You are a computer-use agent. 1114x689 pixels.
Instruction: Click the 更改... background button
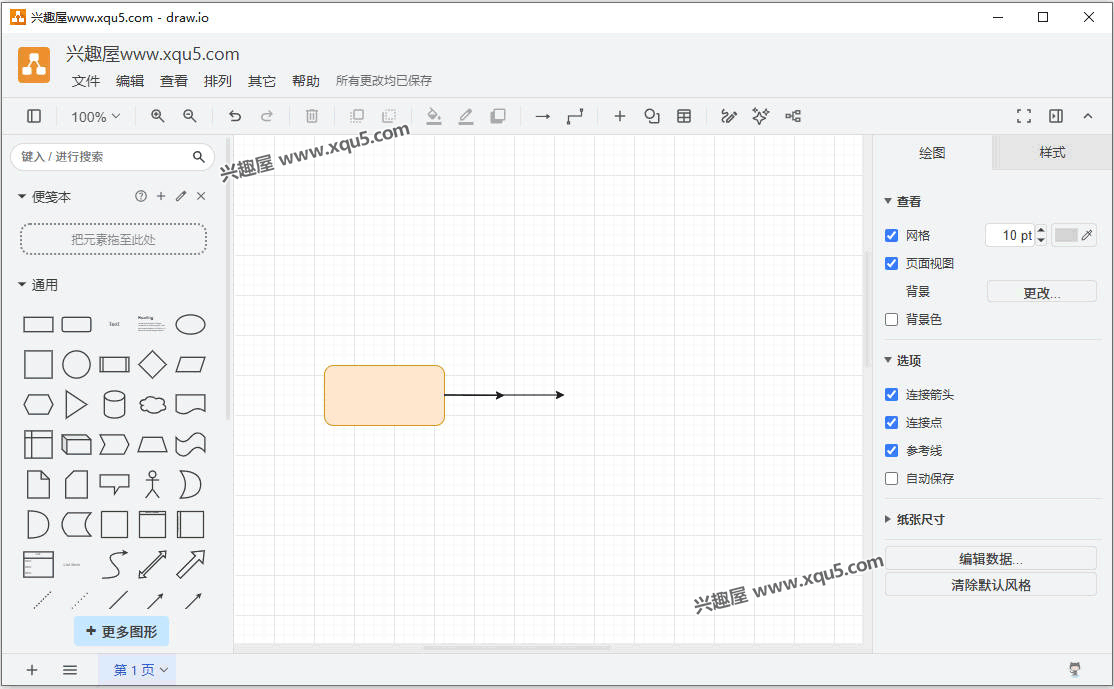1042,292
